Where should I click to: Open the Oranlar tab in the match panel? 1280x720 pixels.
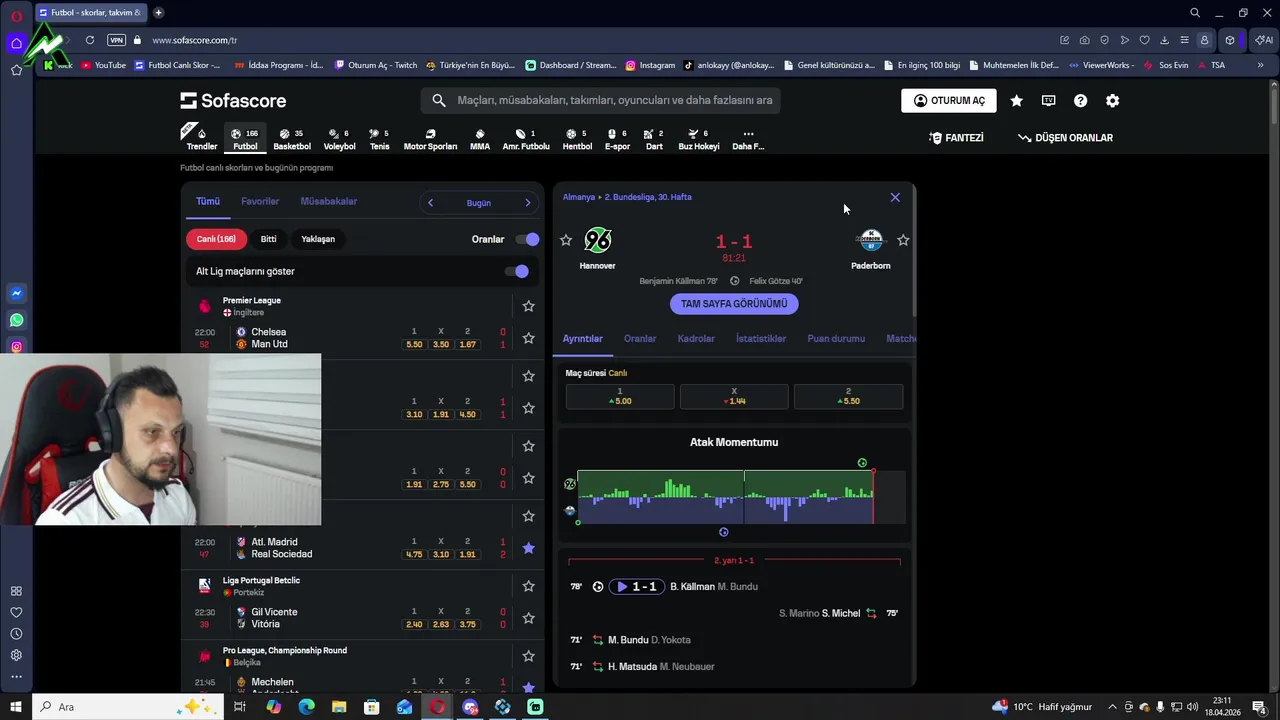(640, 339)
